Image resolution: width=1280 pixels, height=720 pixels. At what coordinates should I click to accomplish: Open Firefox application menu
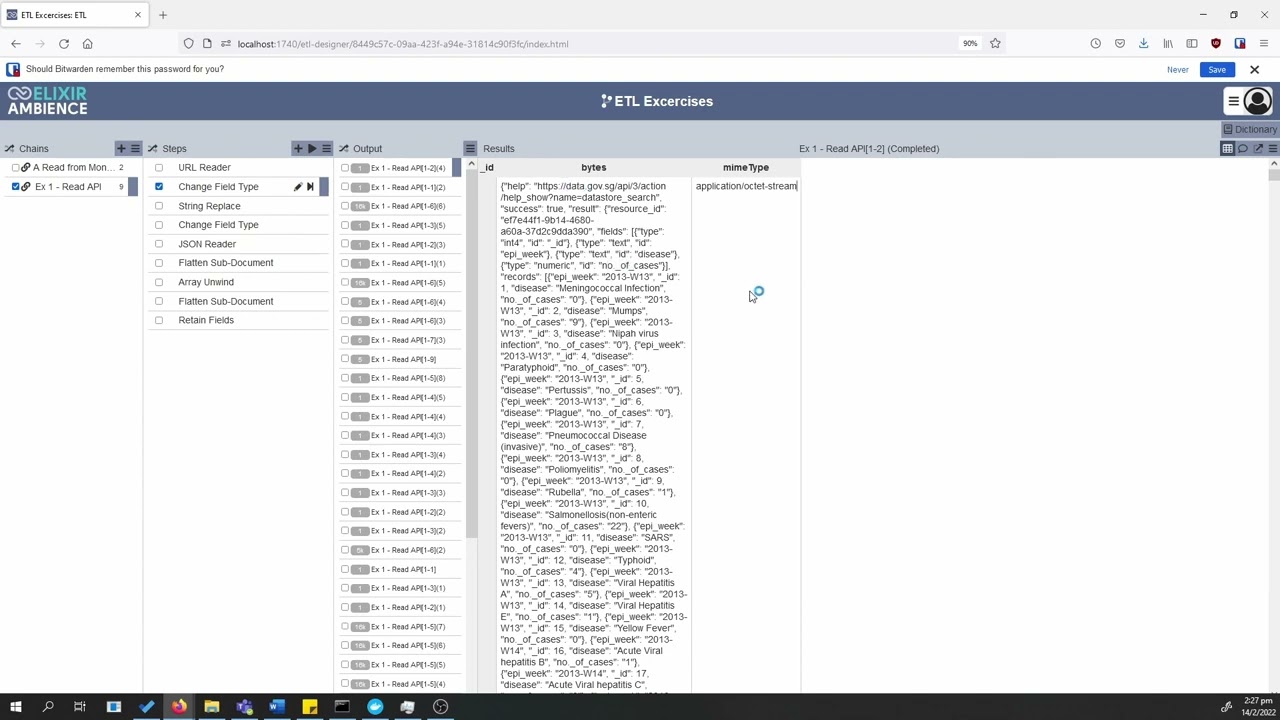click(1264, 44)
